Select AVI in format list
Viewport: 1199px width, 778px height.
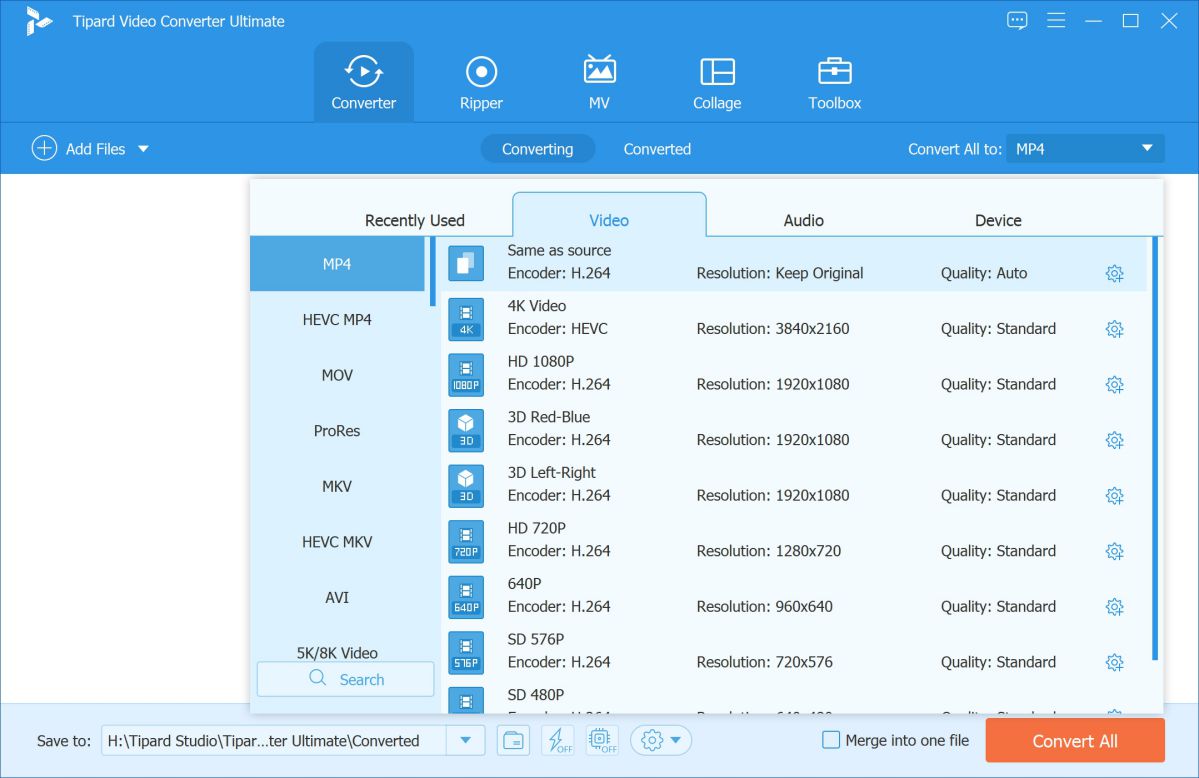point(337,597)
